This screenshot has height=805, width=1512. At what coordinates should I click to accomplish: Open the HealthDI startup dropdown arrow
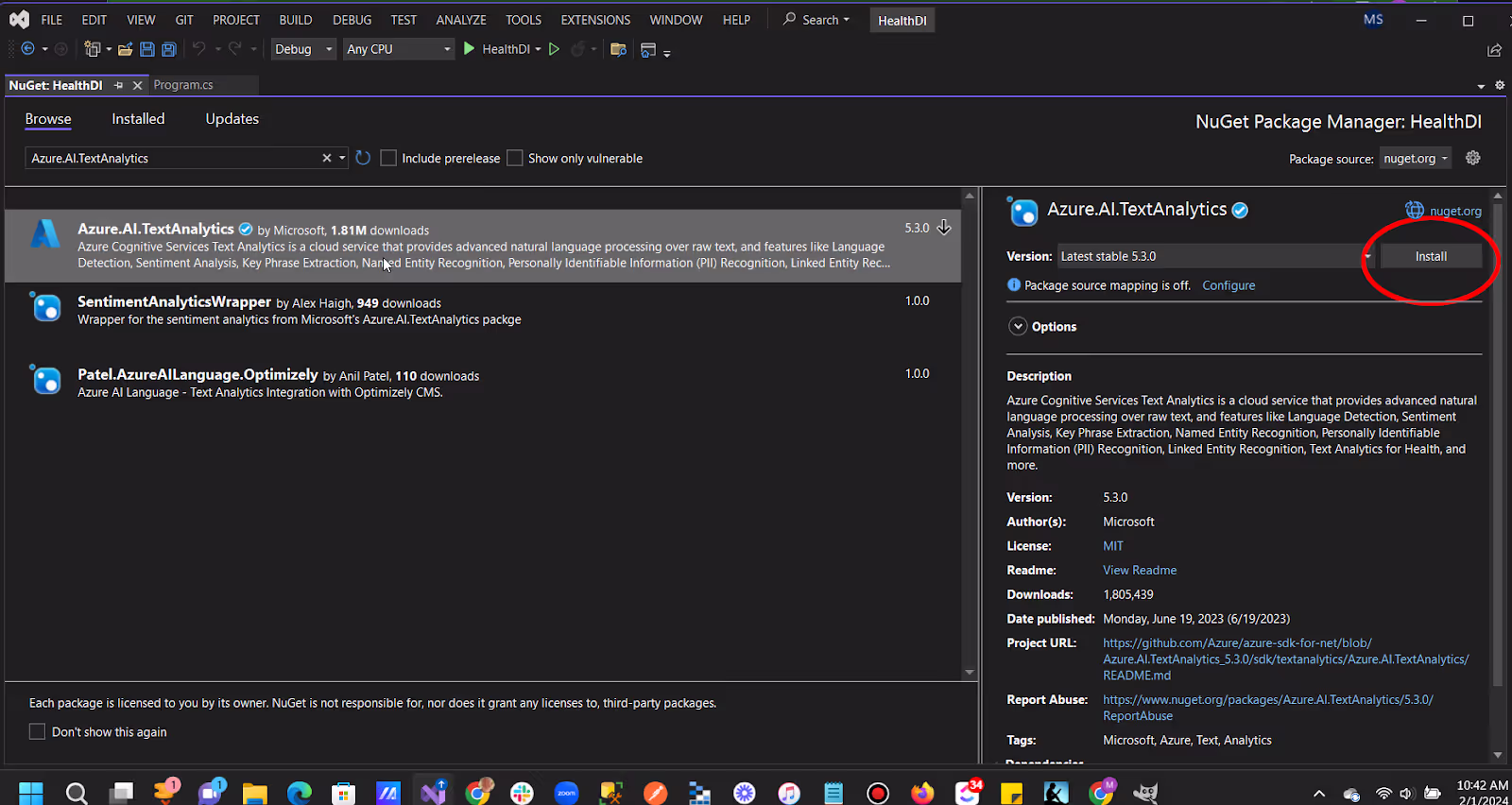click(x=538, y=49)
